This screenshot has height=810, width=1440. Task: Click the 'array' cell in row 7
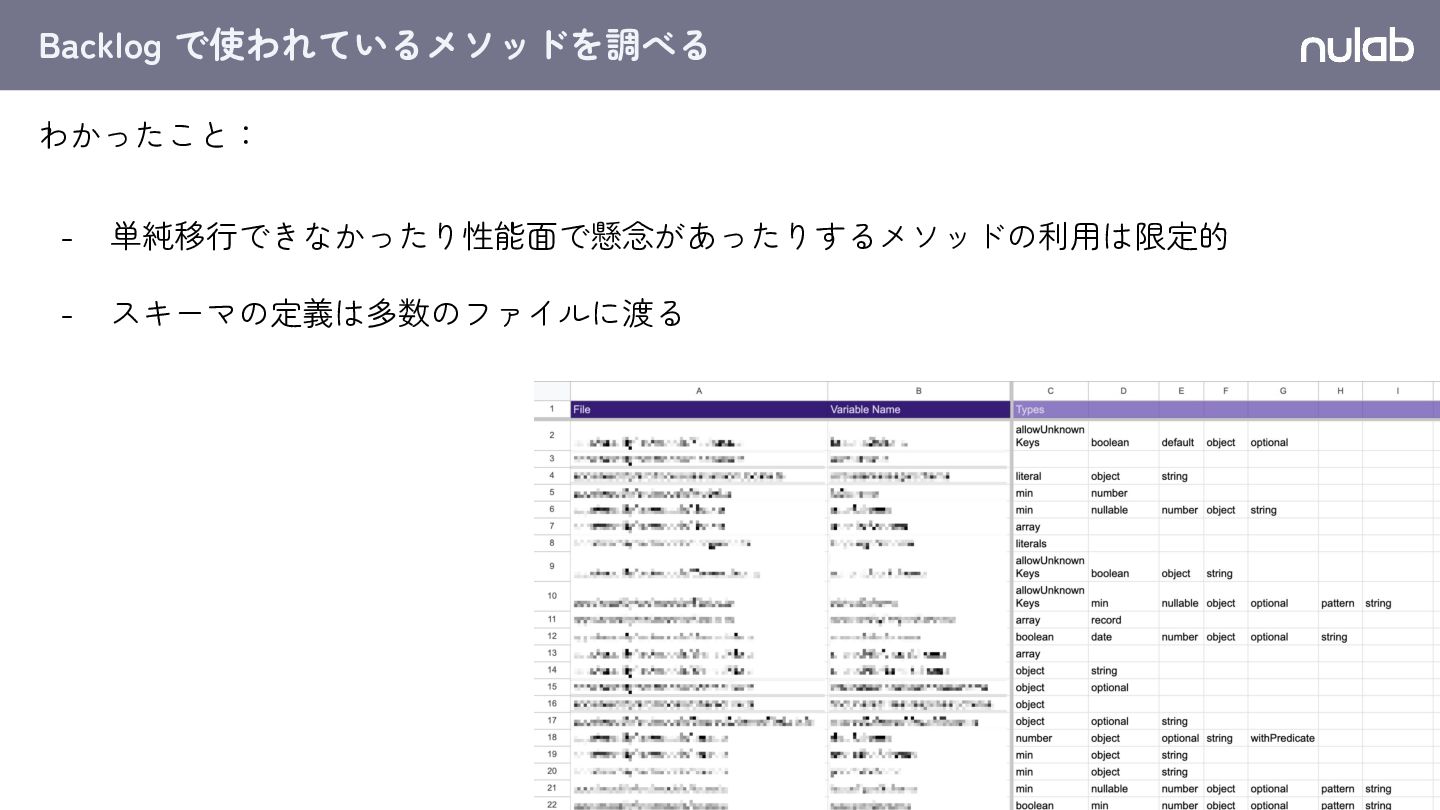[x=1050, y=527]
